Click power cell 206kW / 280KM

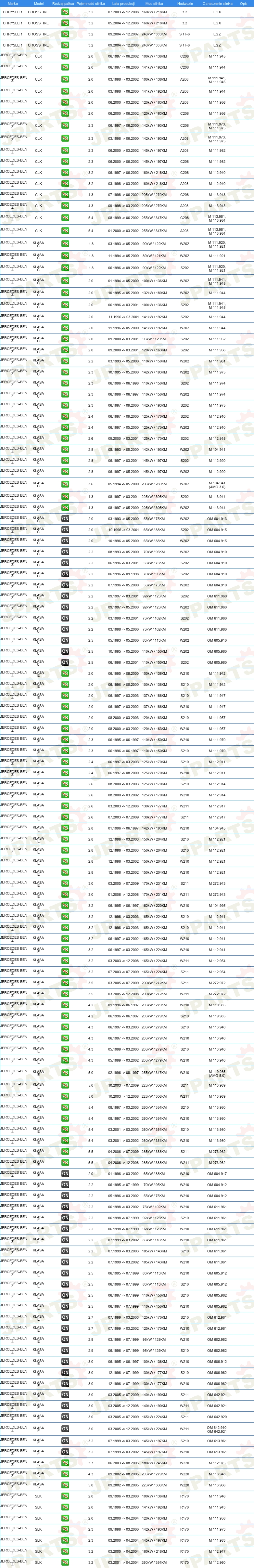tap(154, 485)
